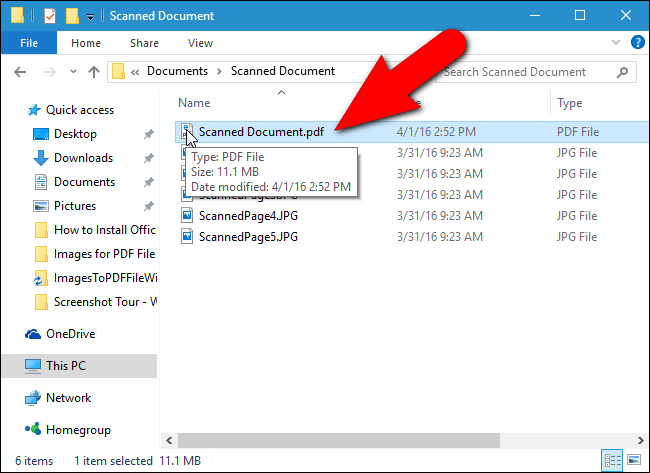This screenshot has width=650, height=473.
Task: Switch to Large icons view layout
Action: click(x=634, y=460)
